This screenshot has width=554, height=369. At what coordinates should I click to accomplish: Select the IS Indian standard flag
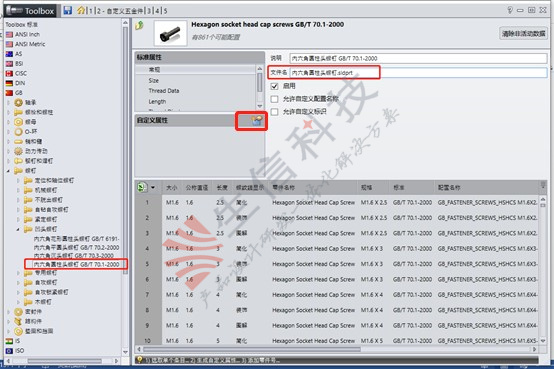pyautogui.click(x=10, y=341)
